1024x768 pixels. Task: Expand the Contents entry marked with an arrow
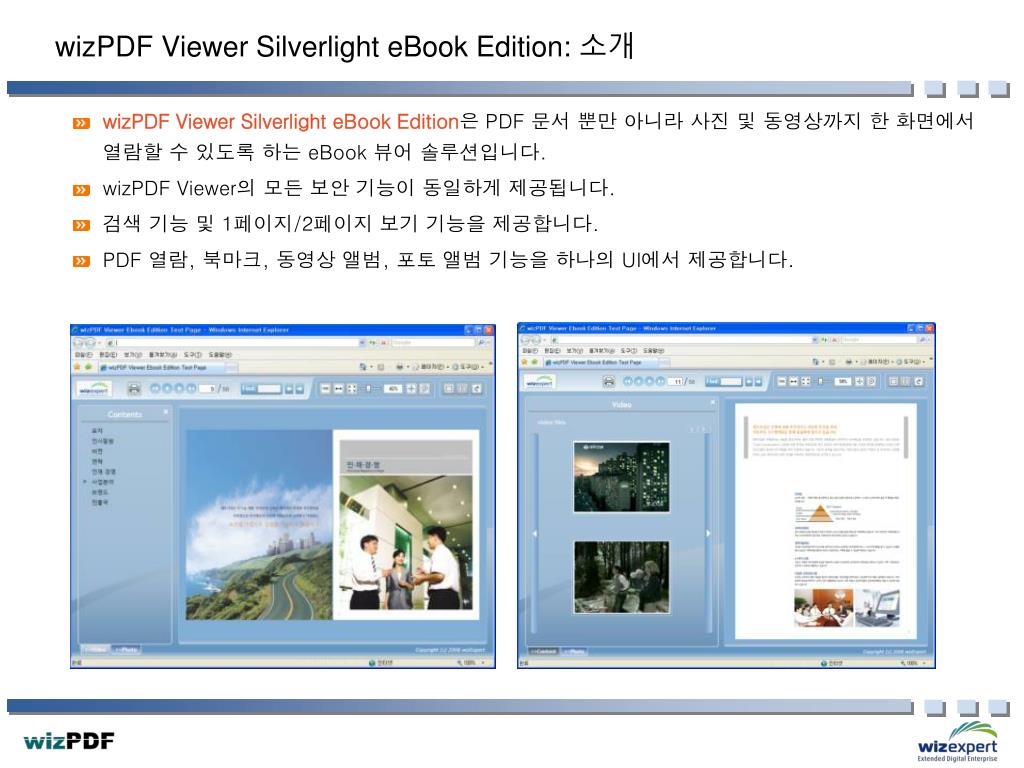[x=85, y=482]
